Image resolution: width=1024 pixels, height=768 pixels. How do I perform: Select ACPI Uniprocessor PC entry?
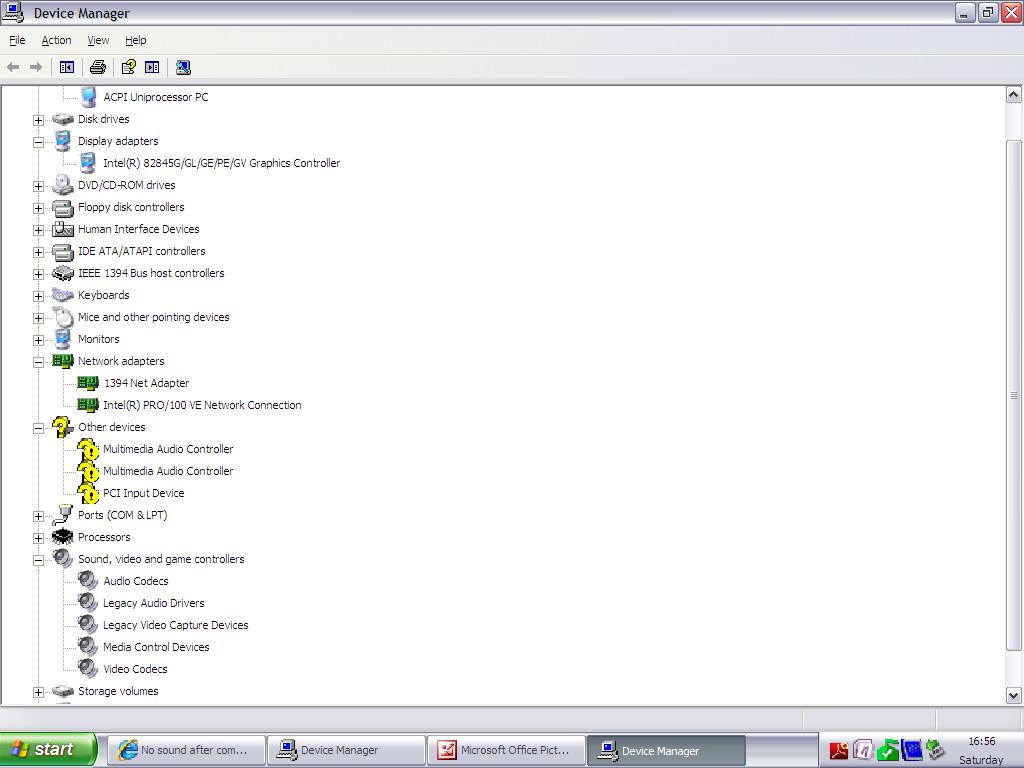pos(155,97)
